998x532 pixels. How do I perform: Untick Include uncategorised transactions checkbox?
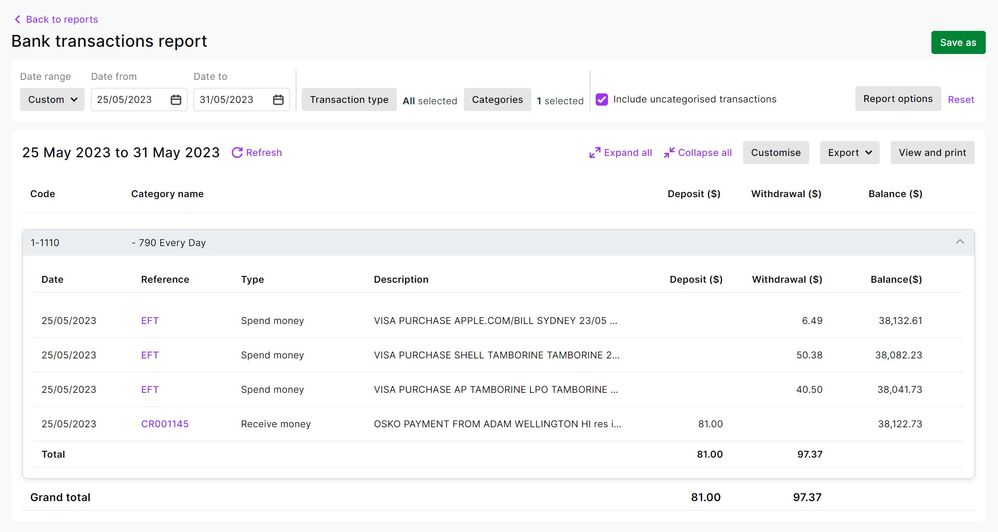[x=602, y=100]
